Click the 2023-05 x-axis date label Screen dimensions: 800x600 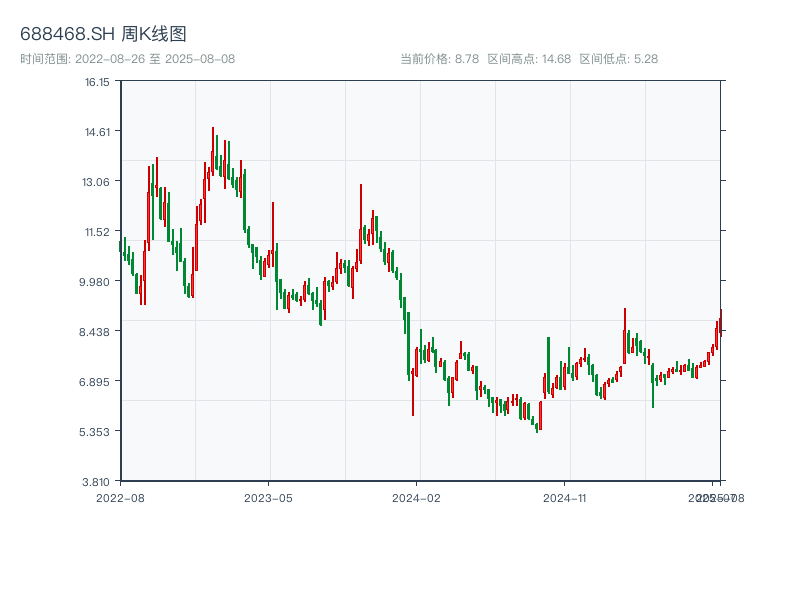pyautogui.click(x=268, y=497)
